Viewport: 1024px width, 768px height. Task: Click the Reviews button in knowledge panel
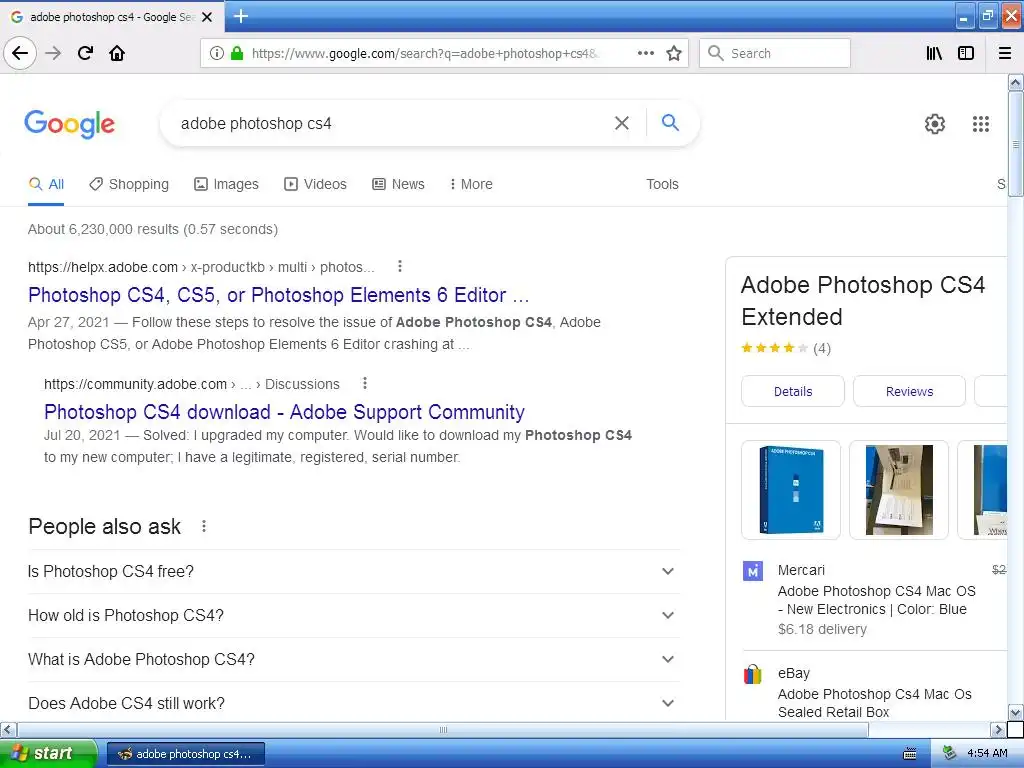[x=909, y=391]
